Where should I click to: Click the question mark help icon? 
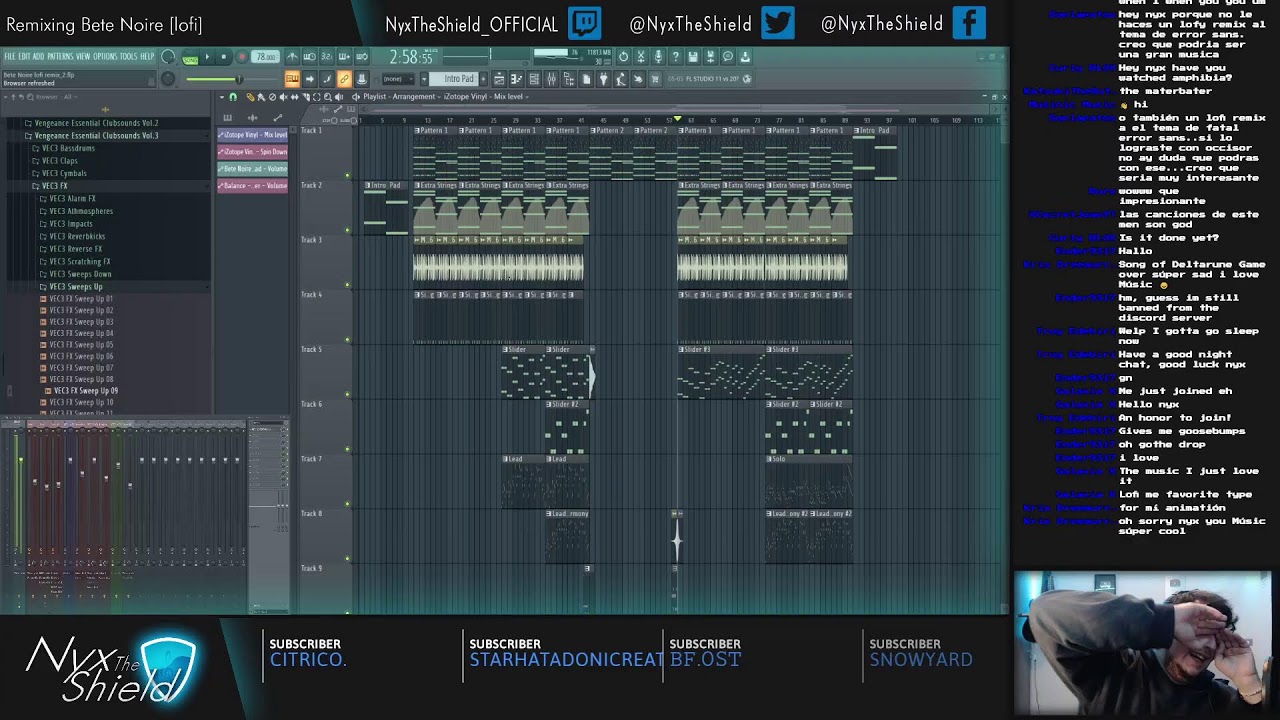(x=675, y=57)
